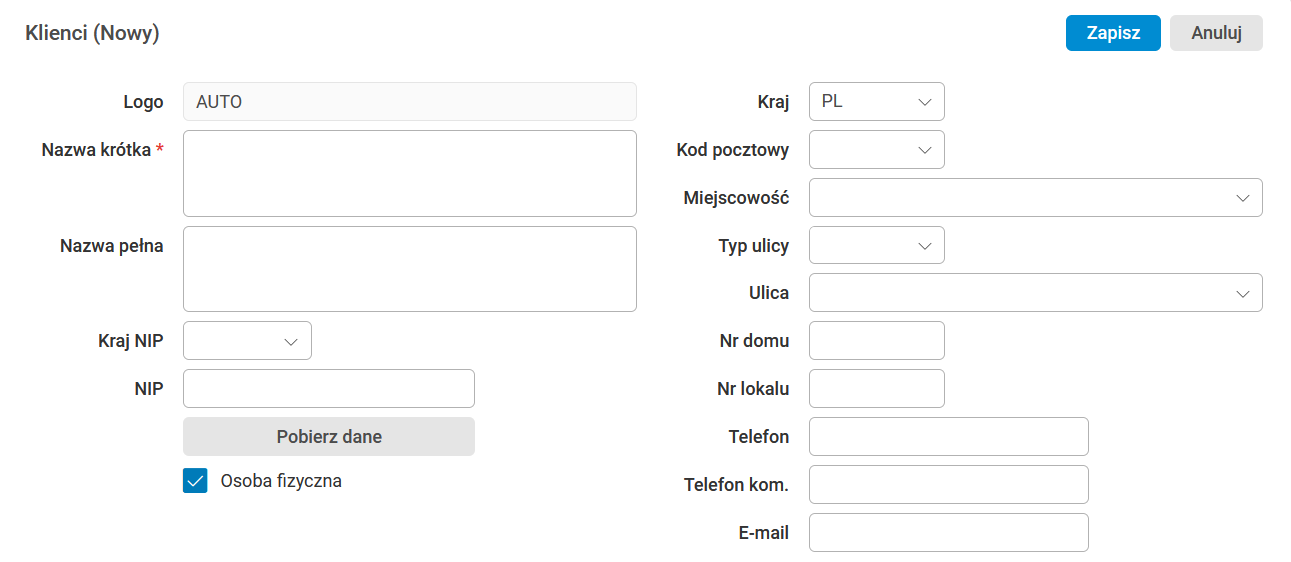Select the E-mail input field
1291x562 pixels.
click(x=947, y=533)
